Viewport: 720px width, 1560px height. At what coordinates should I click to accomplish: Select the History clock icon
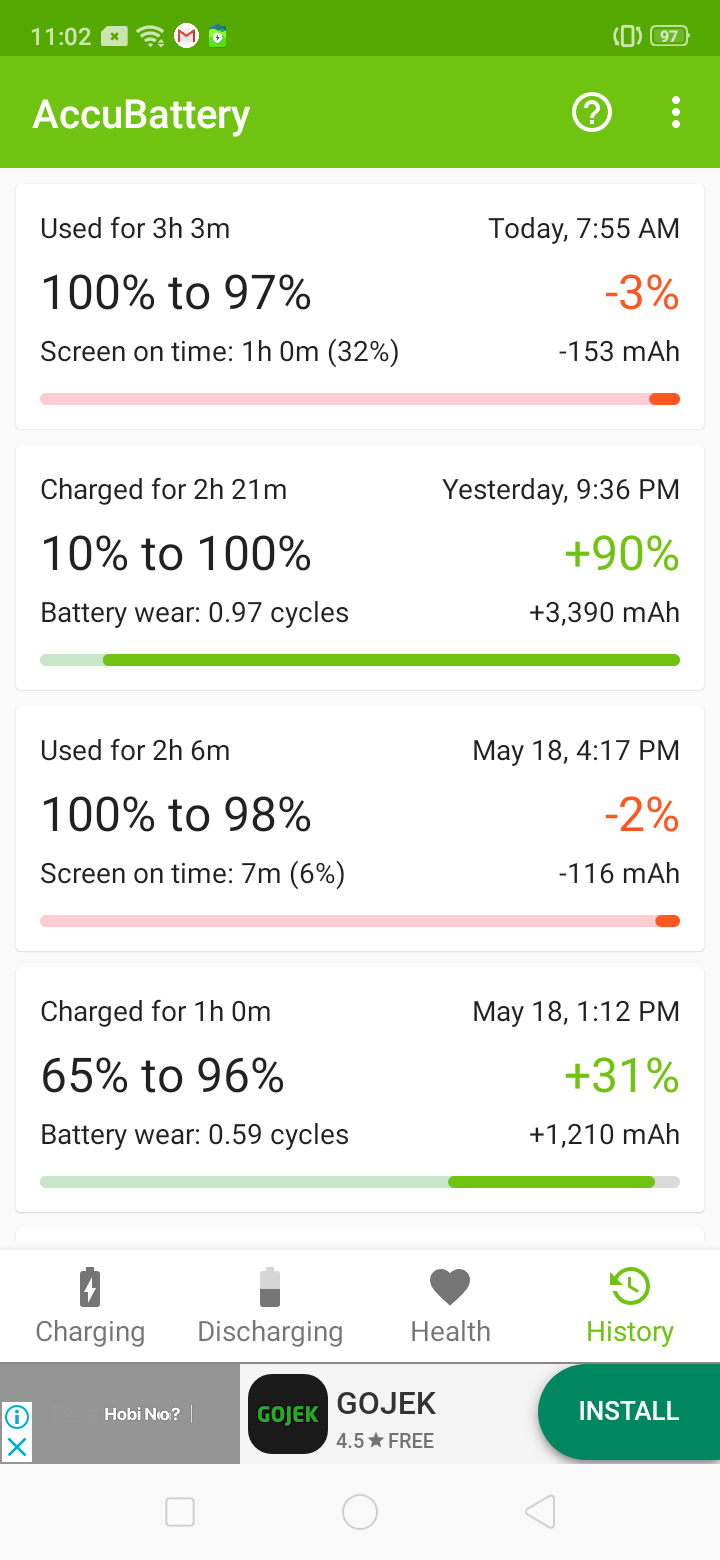pos(630,1287)
